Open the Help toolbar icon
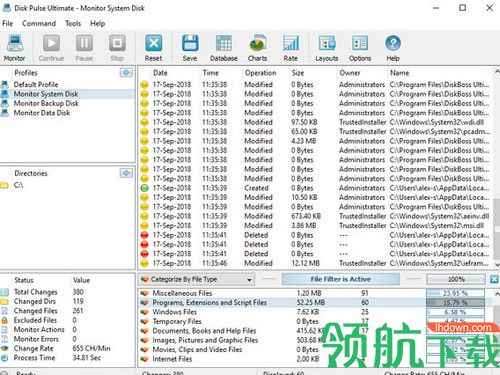This screenshot has width=500, height=375. [393, 48]
